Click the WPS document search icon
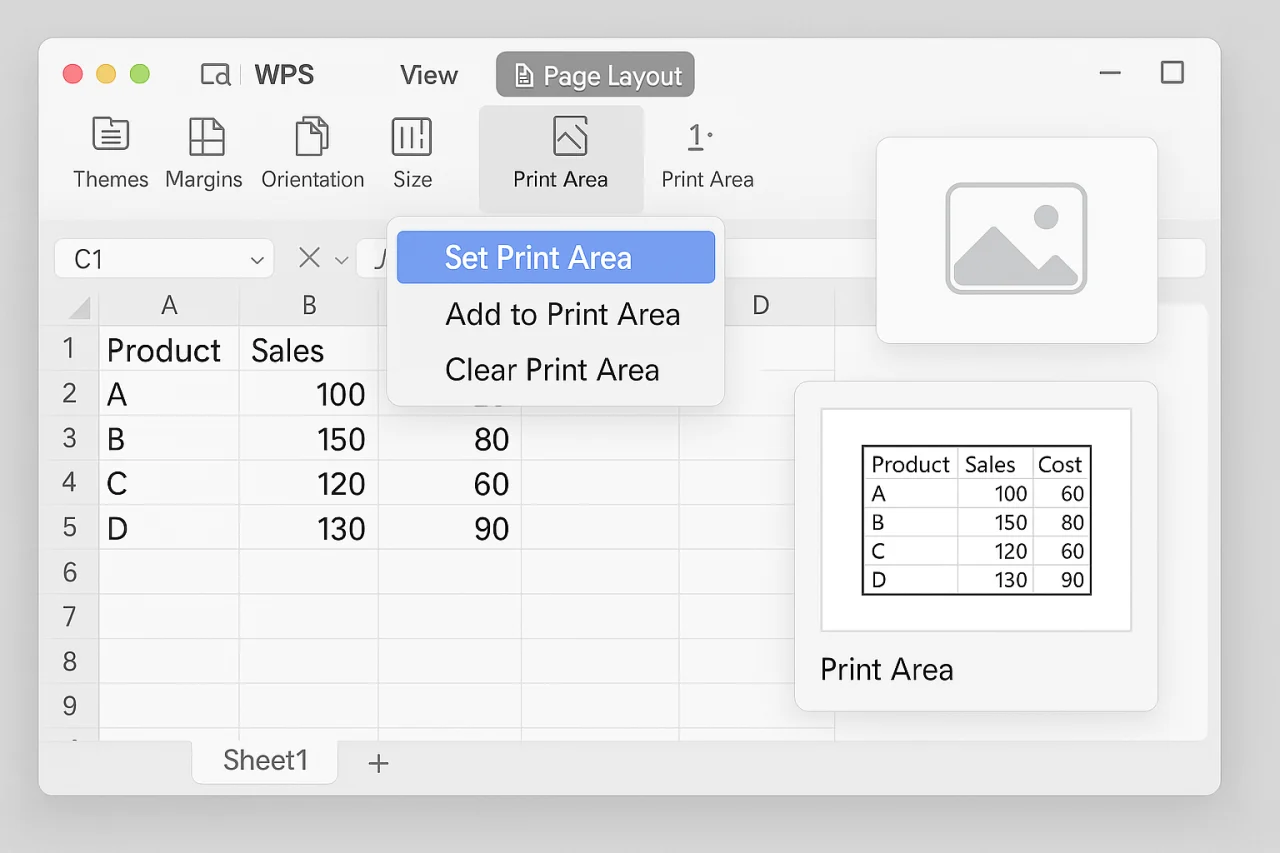 pyautogui.click(x=216, y=75)
